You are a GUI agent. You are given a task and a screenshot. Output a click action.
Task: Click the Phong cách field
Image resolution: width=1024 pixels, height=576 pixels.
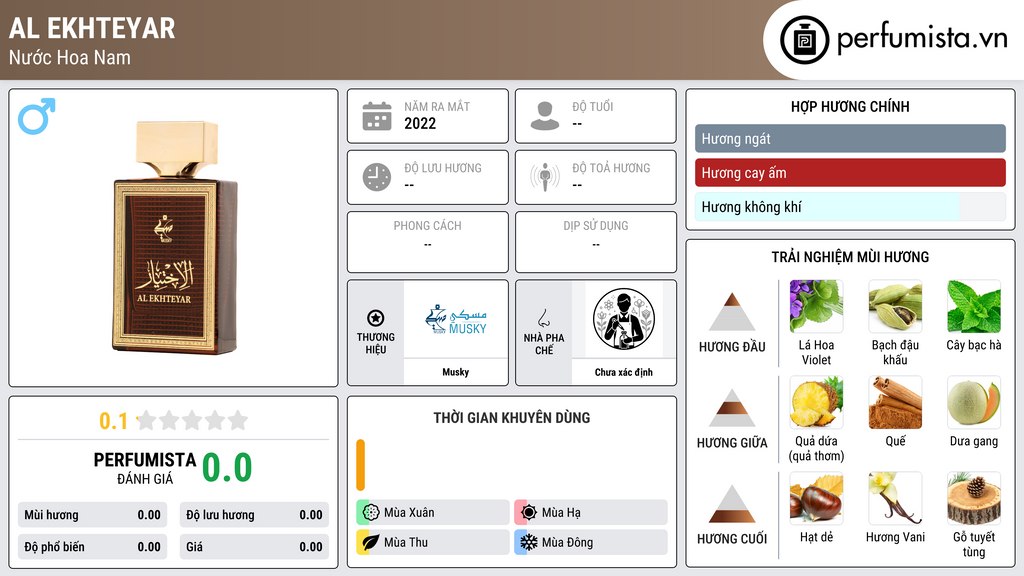(428, 242)
